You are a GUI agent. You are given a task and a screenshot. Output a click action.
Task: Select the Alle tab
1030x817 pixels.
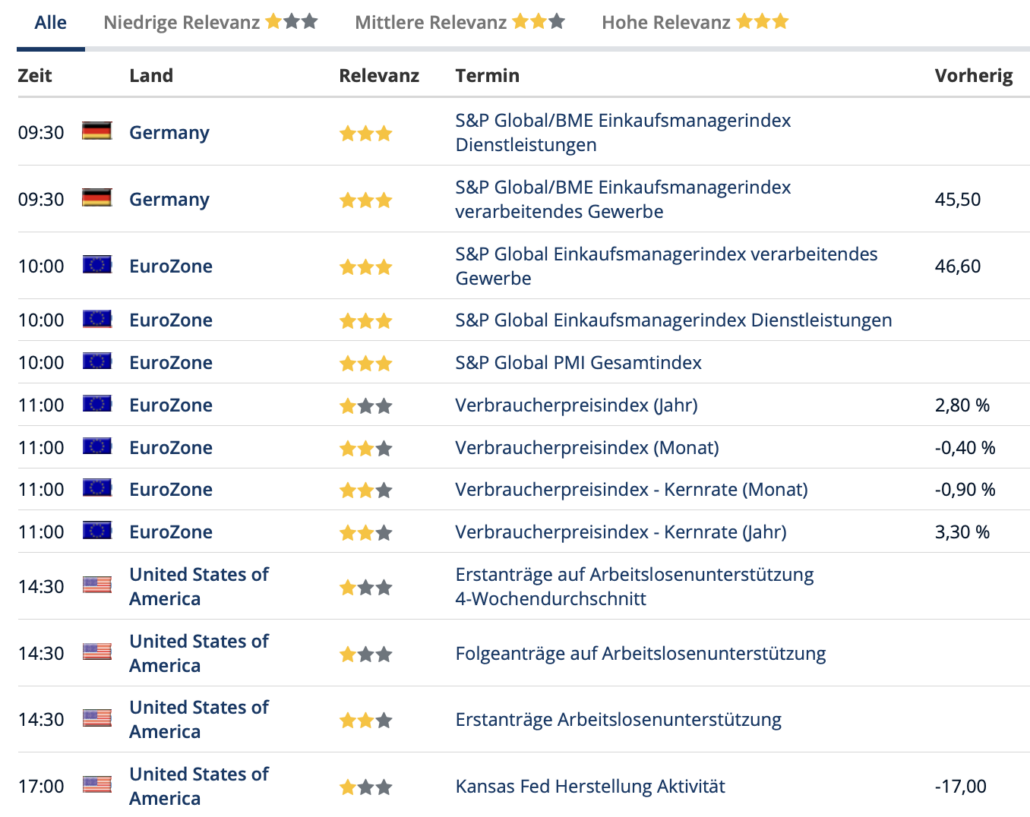51,22
